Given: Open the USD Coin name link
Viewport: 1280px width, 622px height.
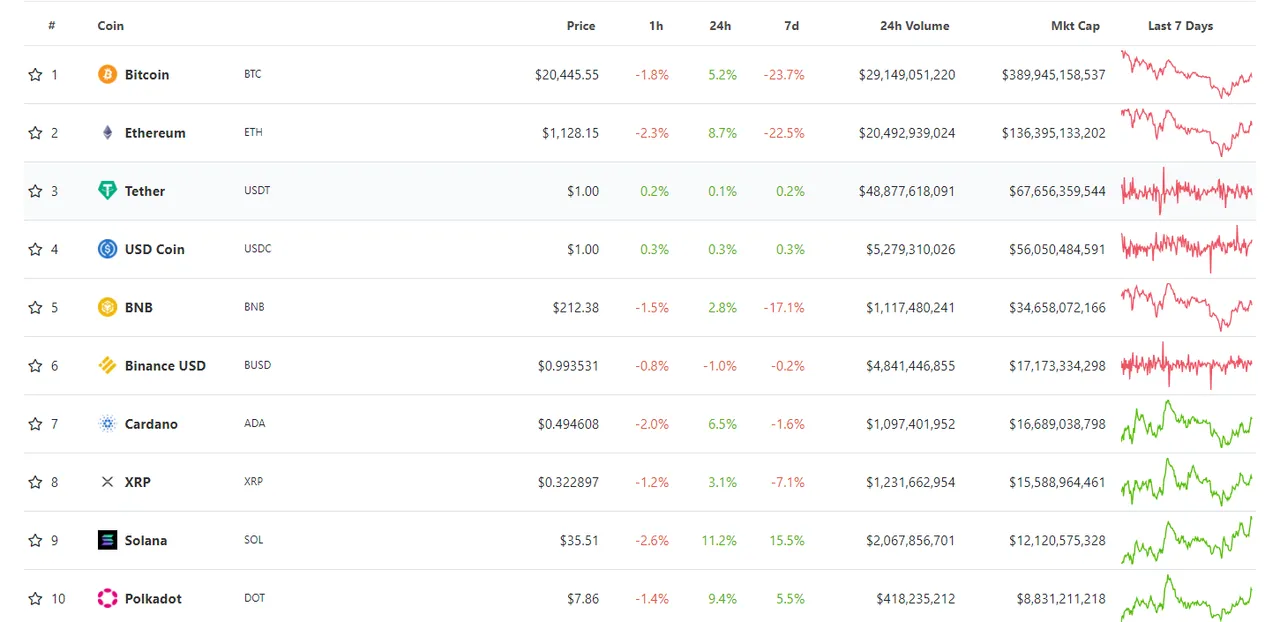Looking at the screenshot, I should 155,249.
